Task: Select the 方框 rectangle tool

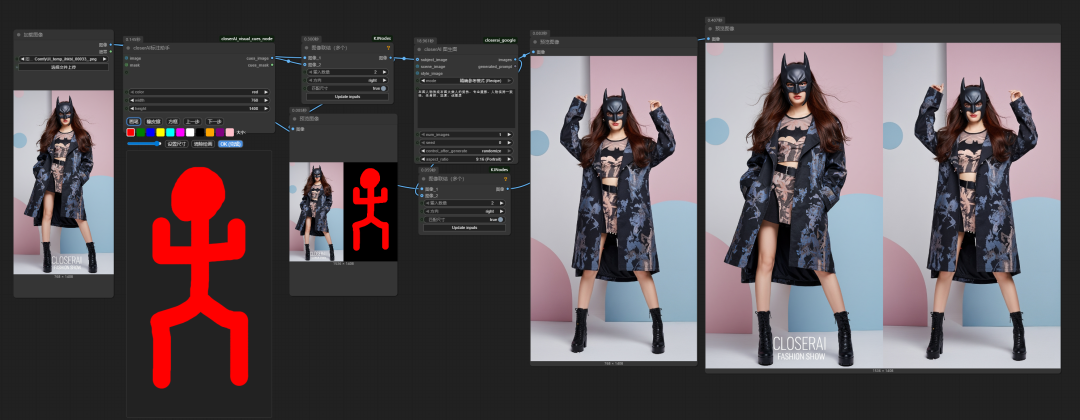Action: pyautogui.click(x=173, y=121)
